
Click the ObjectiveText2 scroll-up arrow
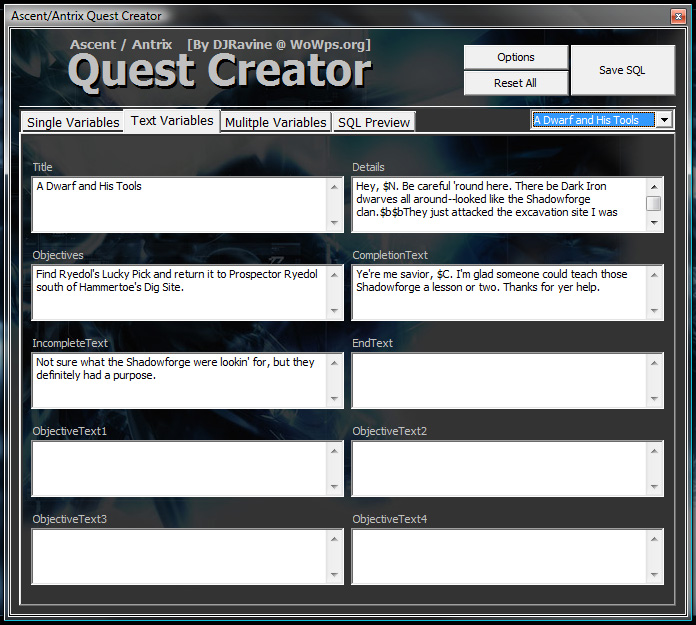654,450
